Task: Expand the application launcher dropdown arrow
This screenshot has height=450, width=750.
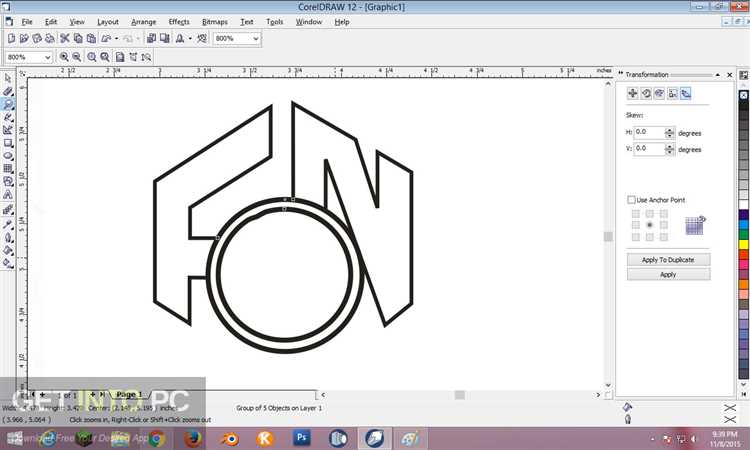Action: click(x=190, y=38)
